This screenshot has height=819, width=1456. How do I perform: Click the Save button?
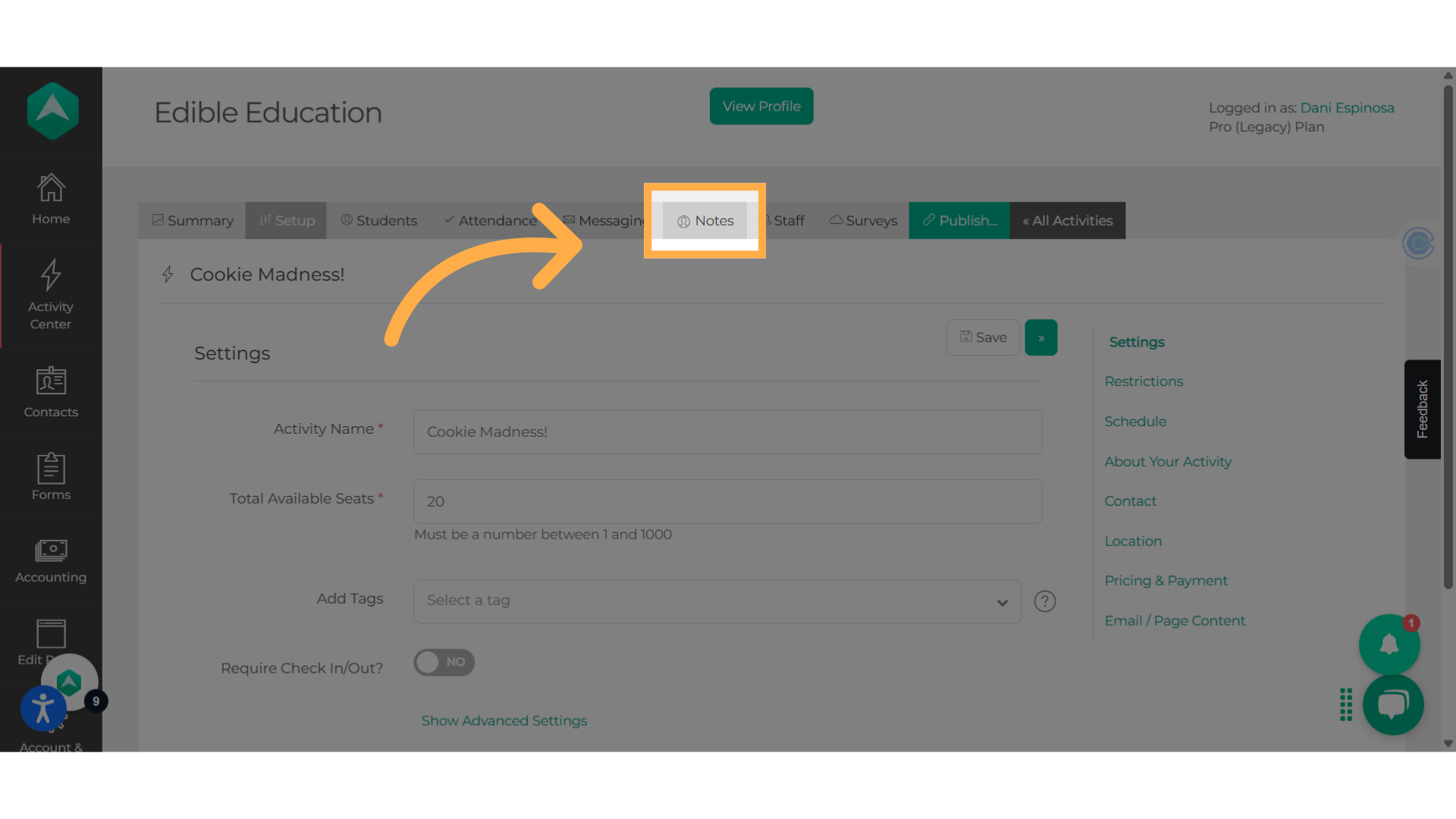coord(983,337)
